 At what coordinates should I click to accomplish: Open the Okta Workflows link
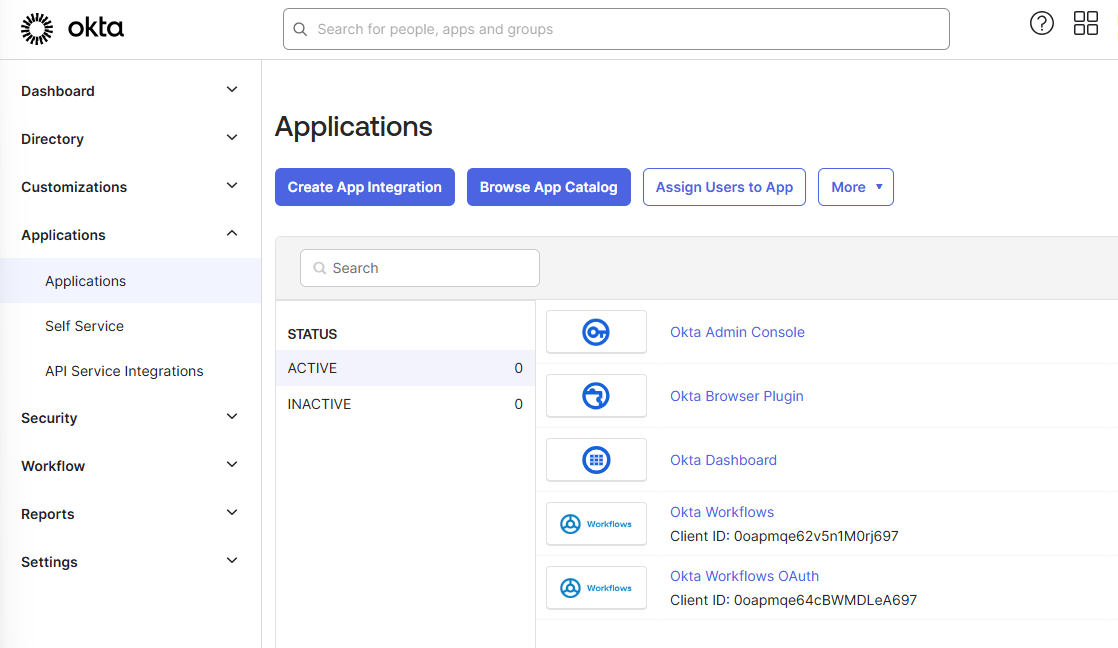click(x=722, y=513)
